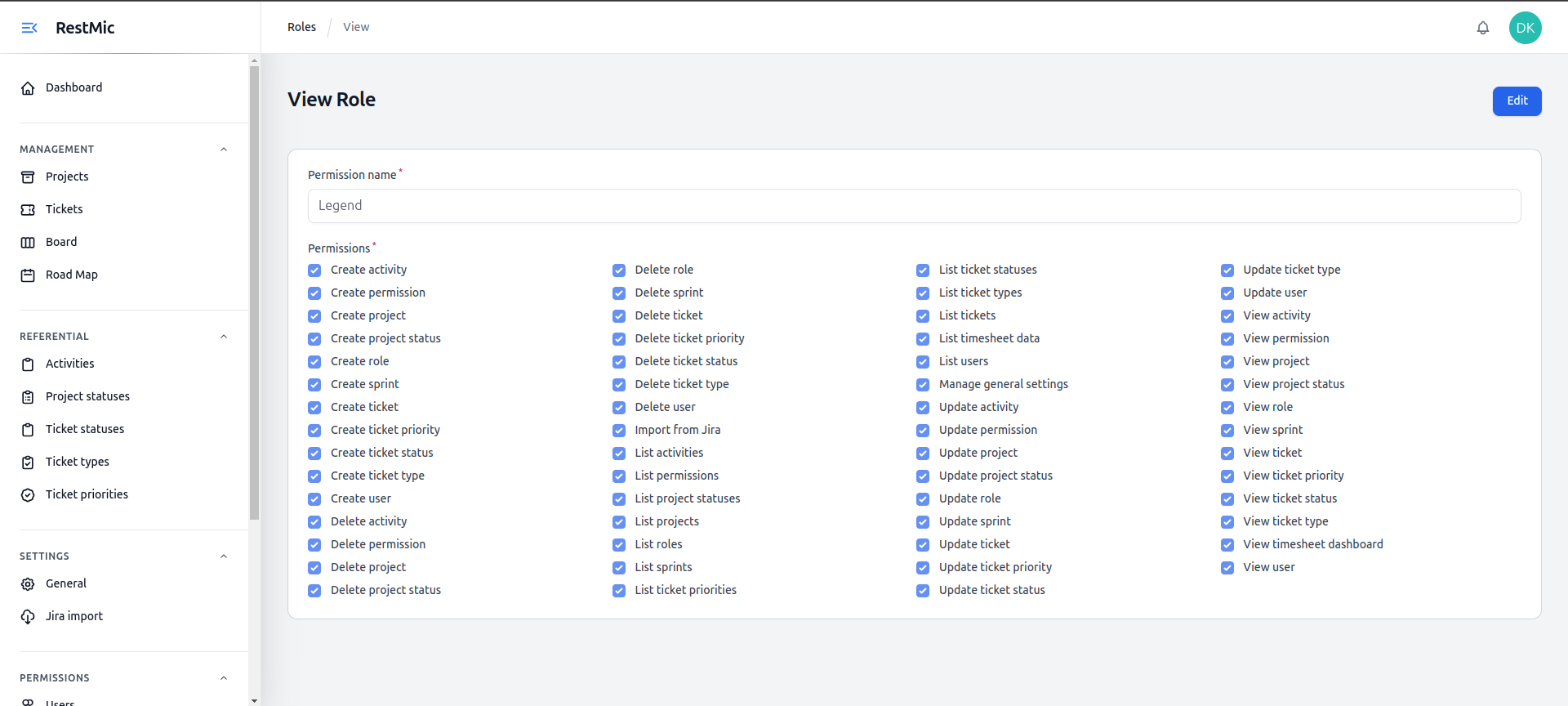Screen dimensions: 1568x706
Task: Toggle the Manage general settings checkbox
Action: click(923, 385)
